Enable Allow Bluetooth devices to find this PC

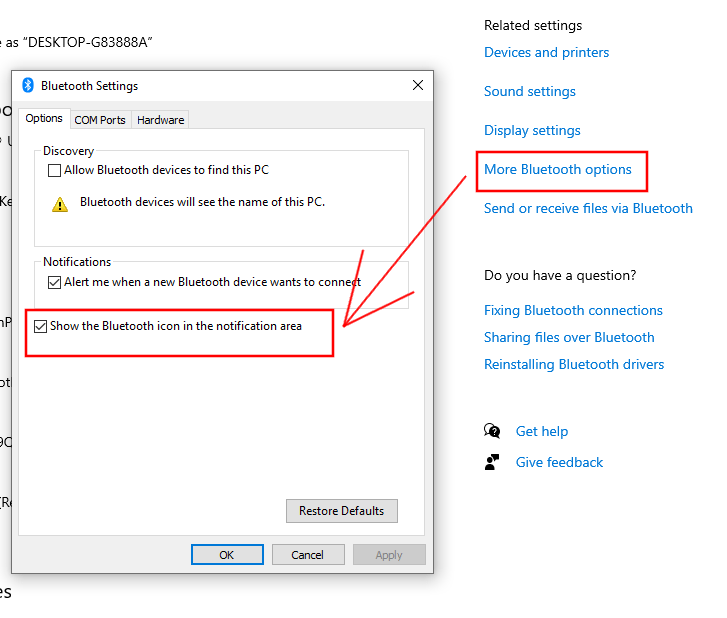pos(54,171)
